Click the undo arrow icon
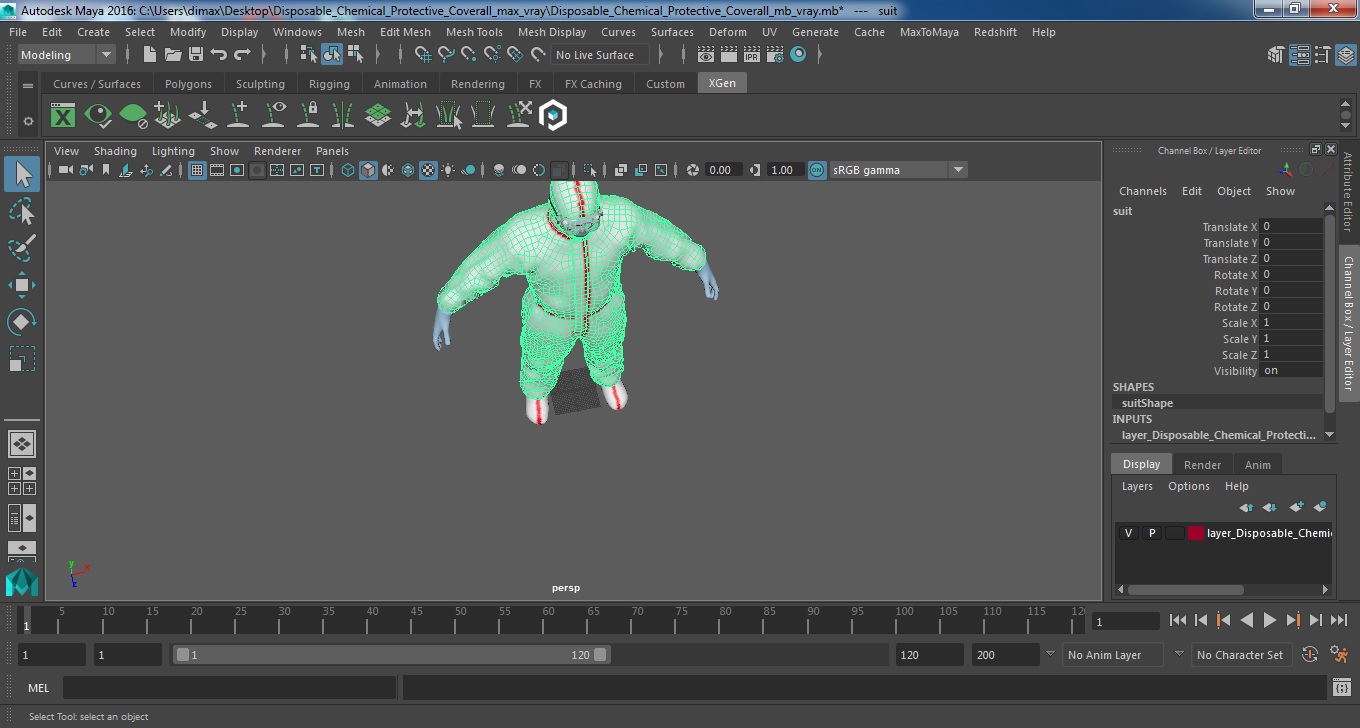 coord(219,55)
